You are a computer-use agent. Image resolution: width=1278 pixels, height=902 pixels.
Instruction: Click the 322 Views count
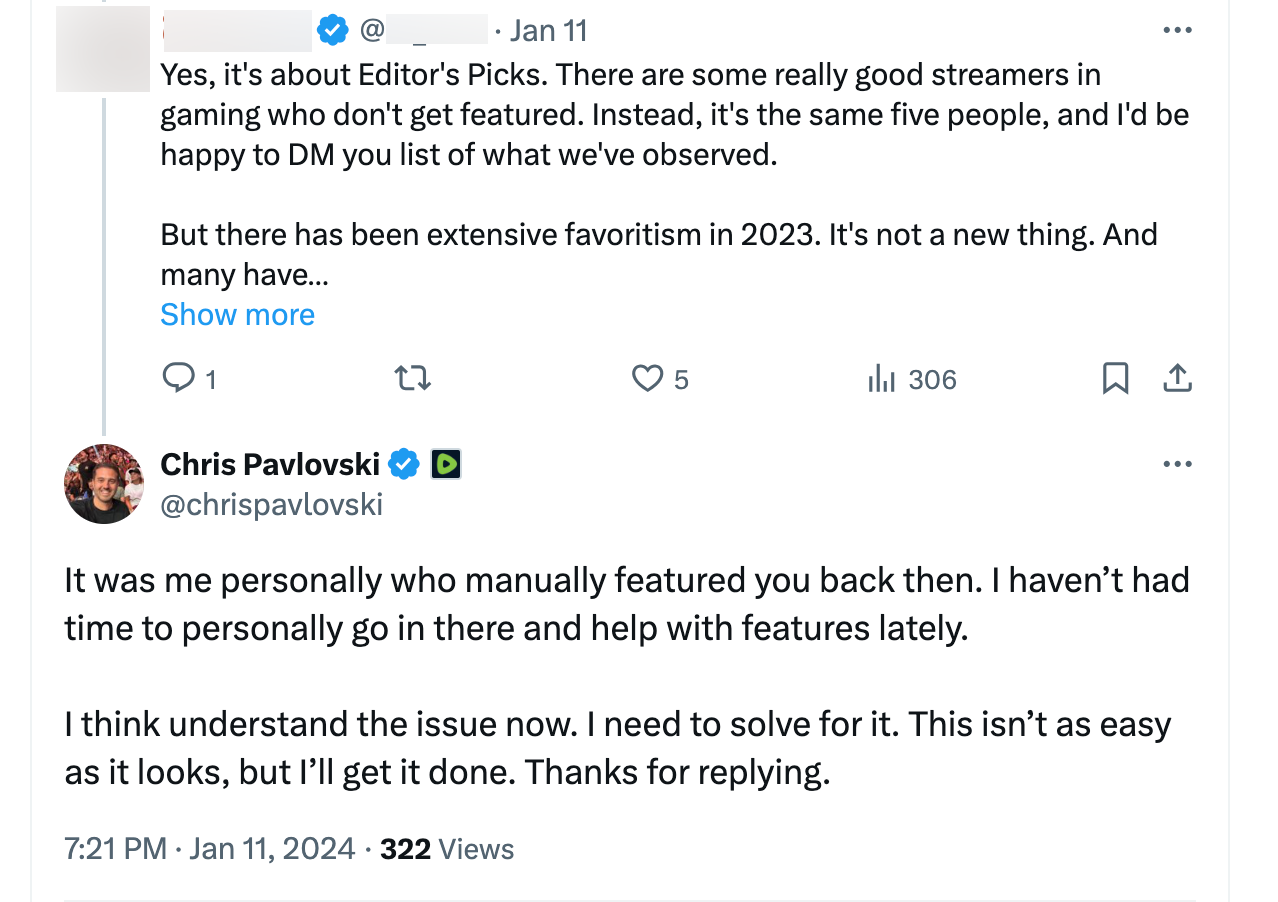(x=446, y=849)
